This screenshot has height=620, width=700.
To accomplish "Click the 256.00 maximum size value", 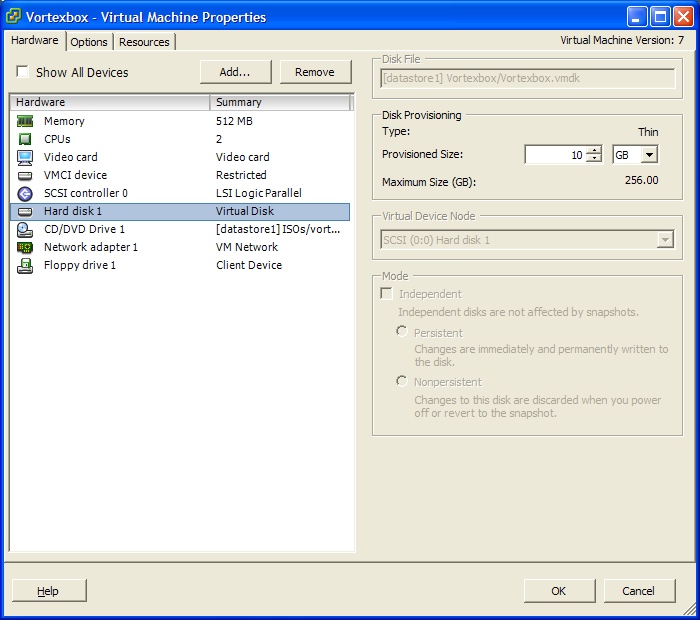I will point(642,180).
